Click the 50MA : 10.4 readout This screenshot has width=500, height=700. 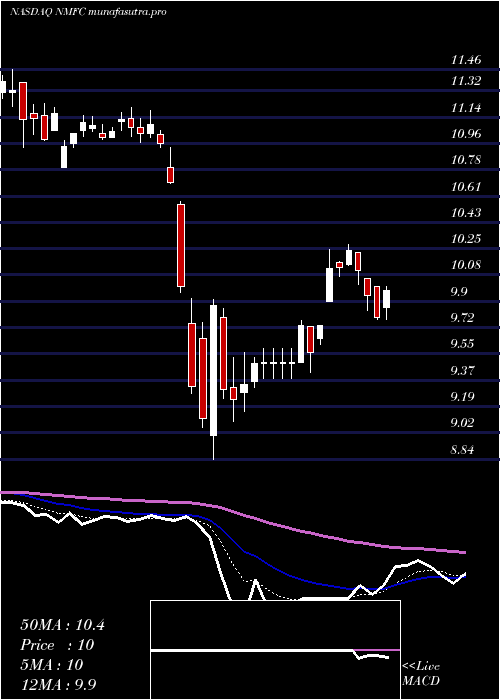point(62,625)
